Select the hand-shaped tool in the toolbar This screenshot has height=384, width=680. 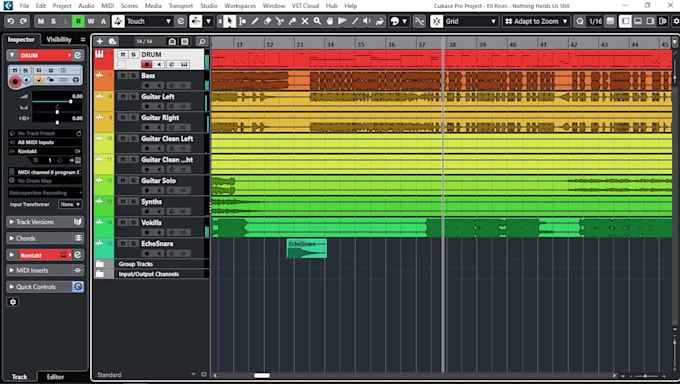click(x=330, y=21)
